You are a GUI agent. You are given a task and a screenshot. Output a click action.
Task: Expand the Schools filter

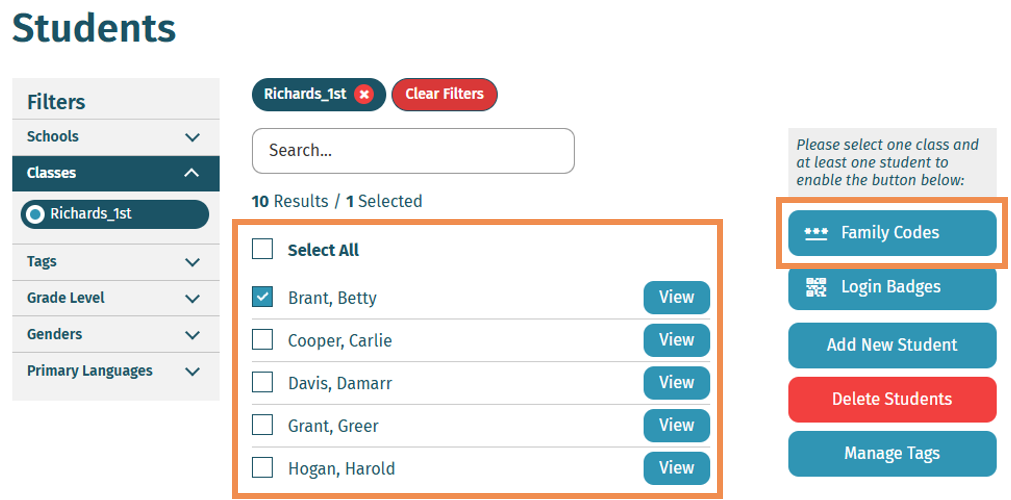click(x=193, y=137)
